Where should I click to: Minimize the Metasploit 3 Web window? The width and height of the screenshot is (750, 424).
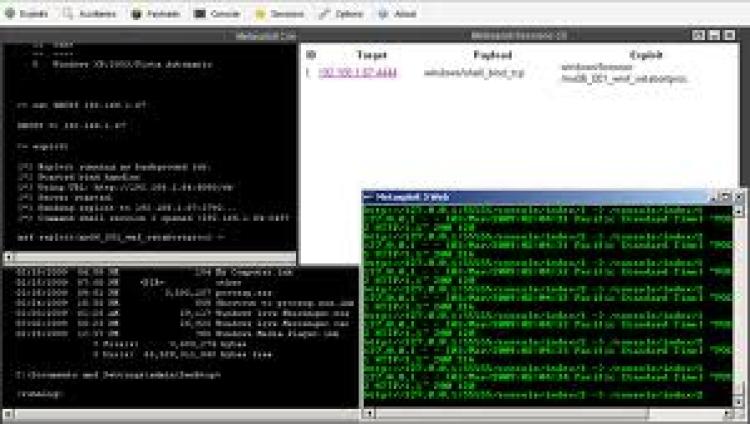click(x=713, y=197)
